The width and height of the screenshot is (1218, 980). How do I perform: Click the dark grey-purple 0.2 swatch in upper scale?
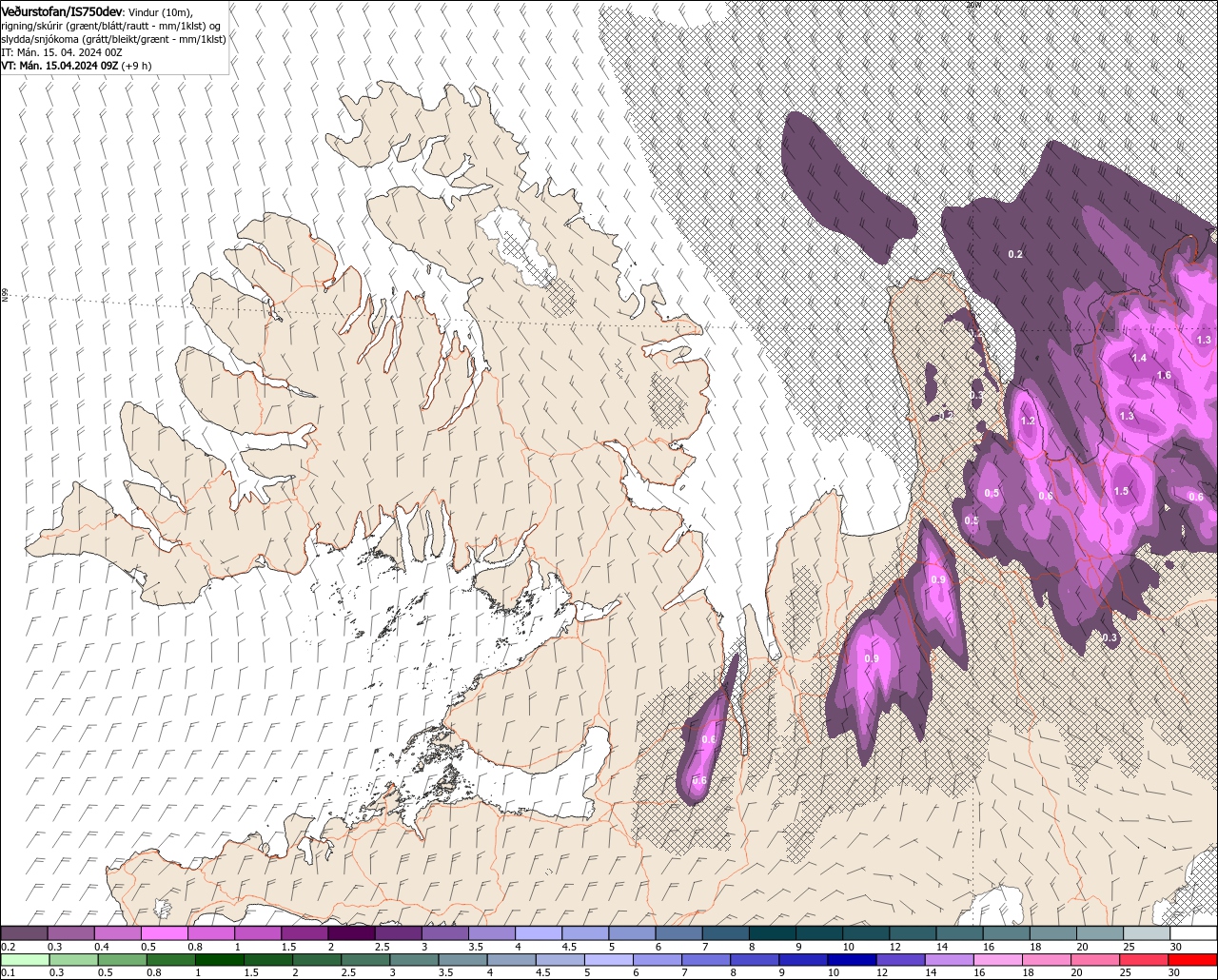[24, 933]
